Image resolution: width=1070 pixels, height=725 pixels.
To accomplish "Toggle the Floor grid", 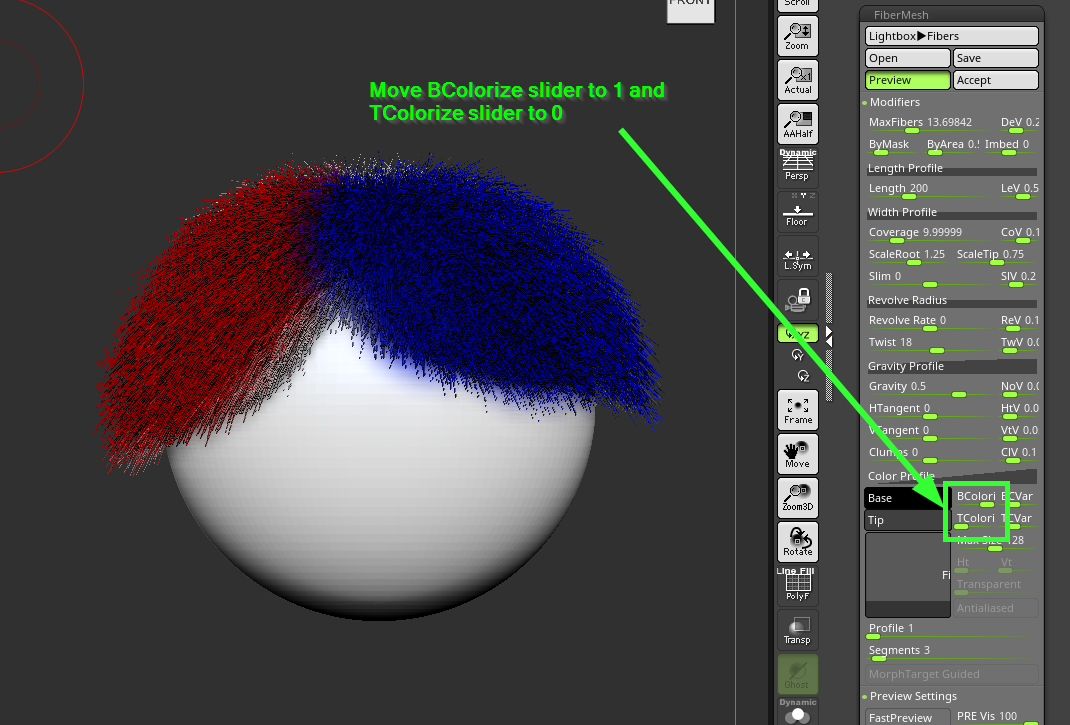I will (x=798, y=212).
